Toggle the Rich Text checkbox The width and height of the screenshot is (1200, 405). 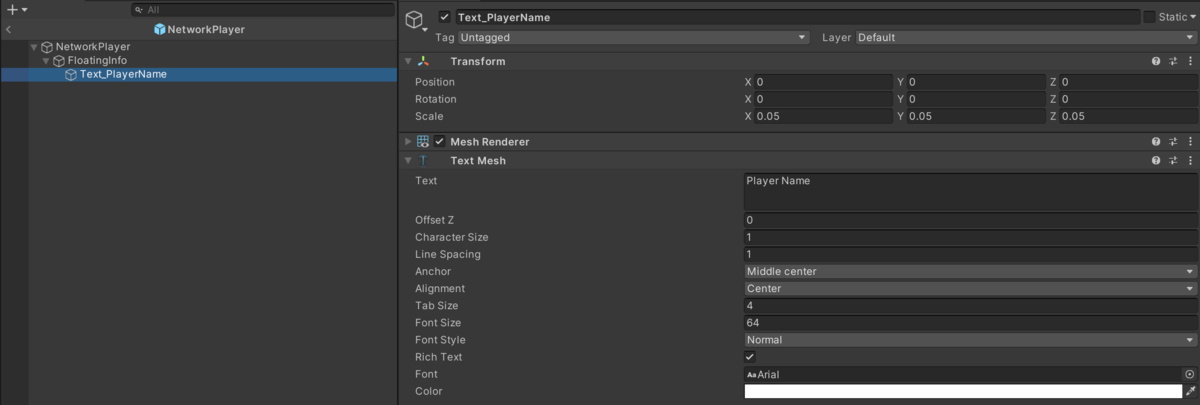[x=750, y=357]
